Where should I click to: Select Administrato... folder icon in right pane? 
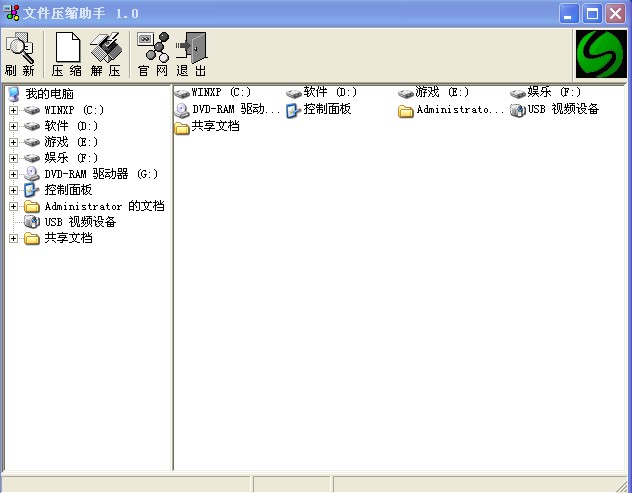coord(406,111)
